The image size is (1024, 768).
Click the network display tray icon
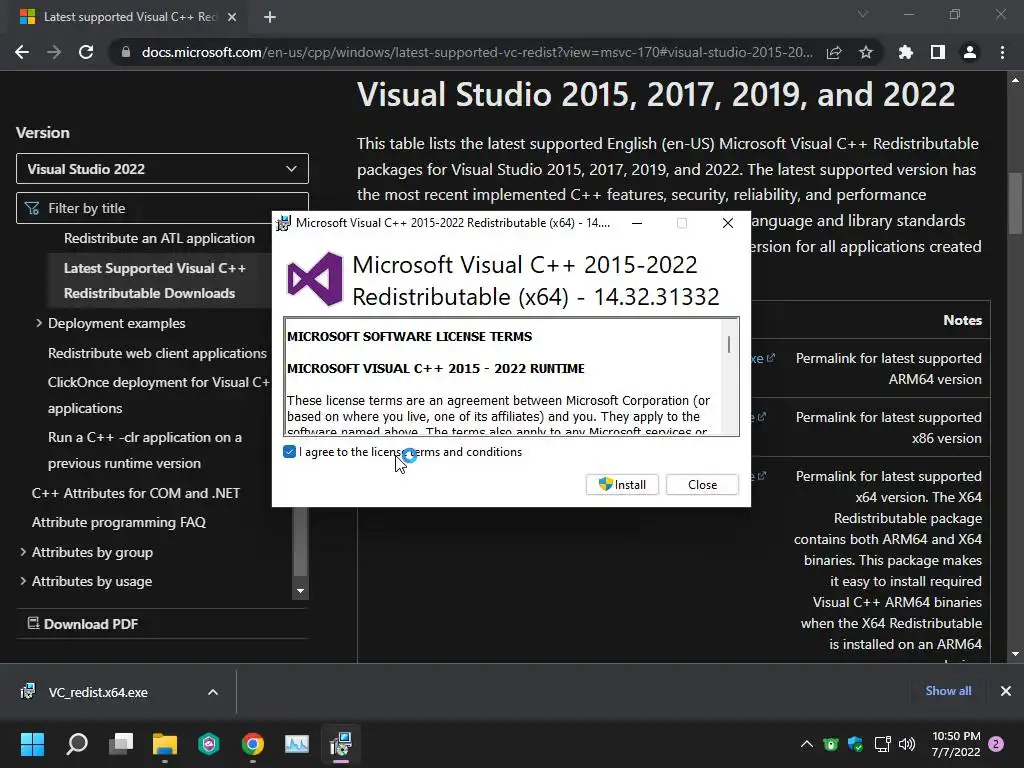[x=882, y=744]
